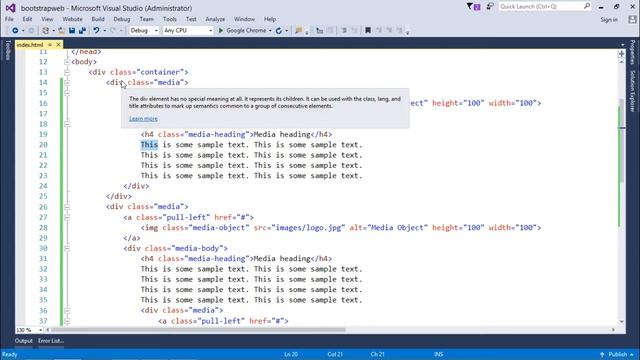
Task: Click the Navigate Forward icon
Action: [31, 31]
